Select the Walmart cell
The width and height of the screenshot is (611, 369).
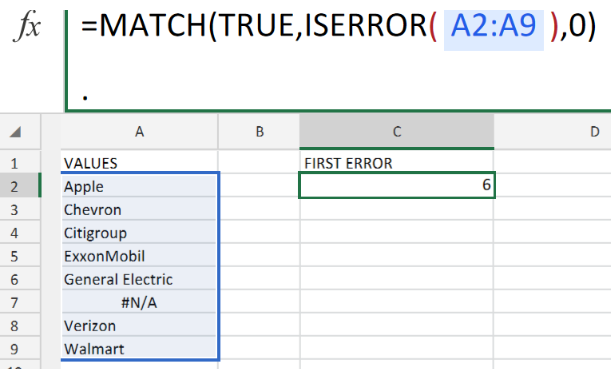point(140,349)
